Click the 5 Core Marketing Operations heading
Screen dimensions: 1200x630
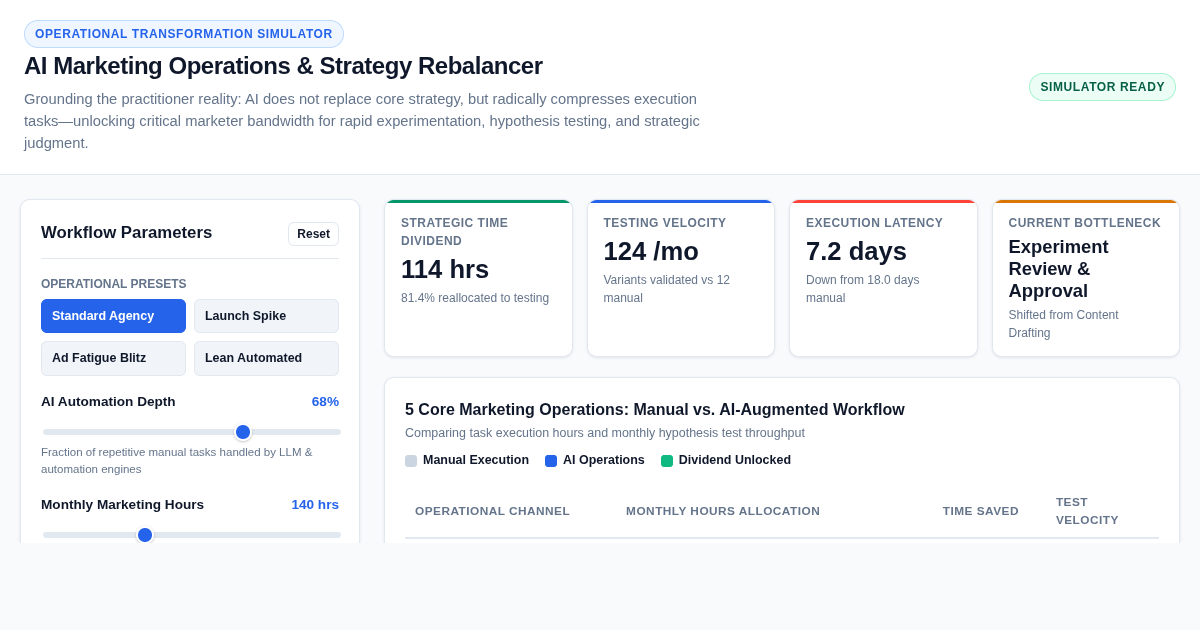coord(655,409)
